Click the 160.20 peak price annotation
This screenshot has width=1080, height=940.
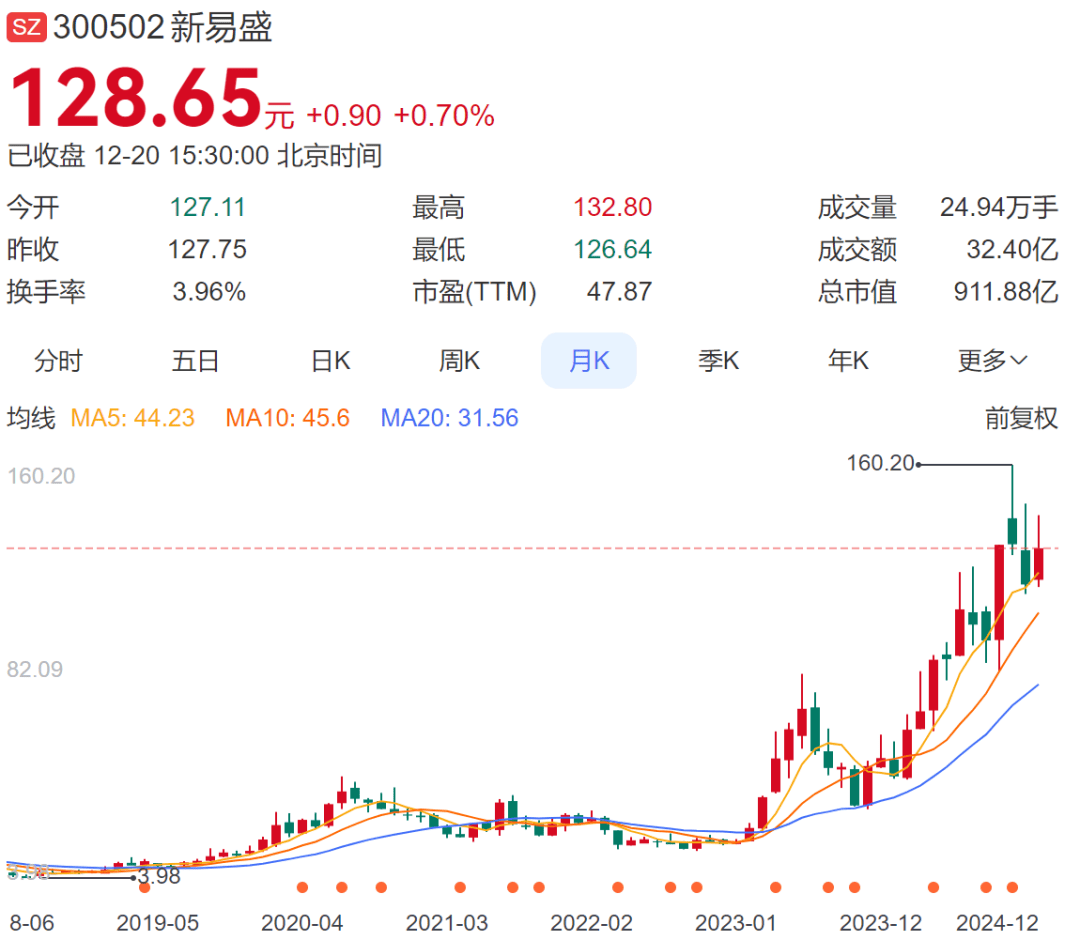tap(880, 463)
